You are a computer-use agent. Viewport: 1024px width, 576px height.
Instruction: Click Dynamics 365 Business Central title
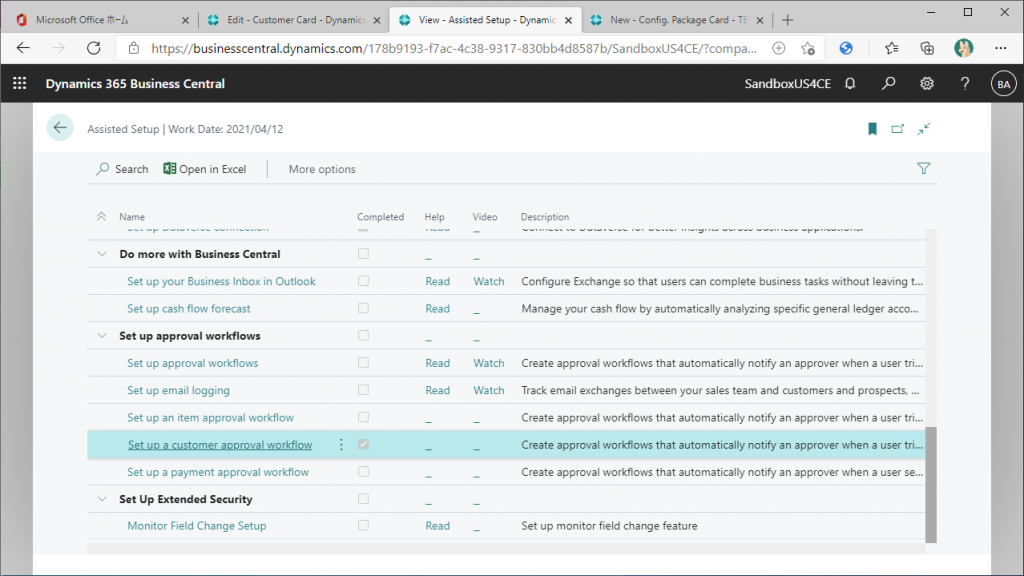[135, 84]
